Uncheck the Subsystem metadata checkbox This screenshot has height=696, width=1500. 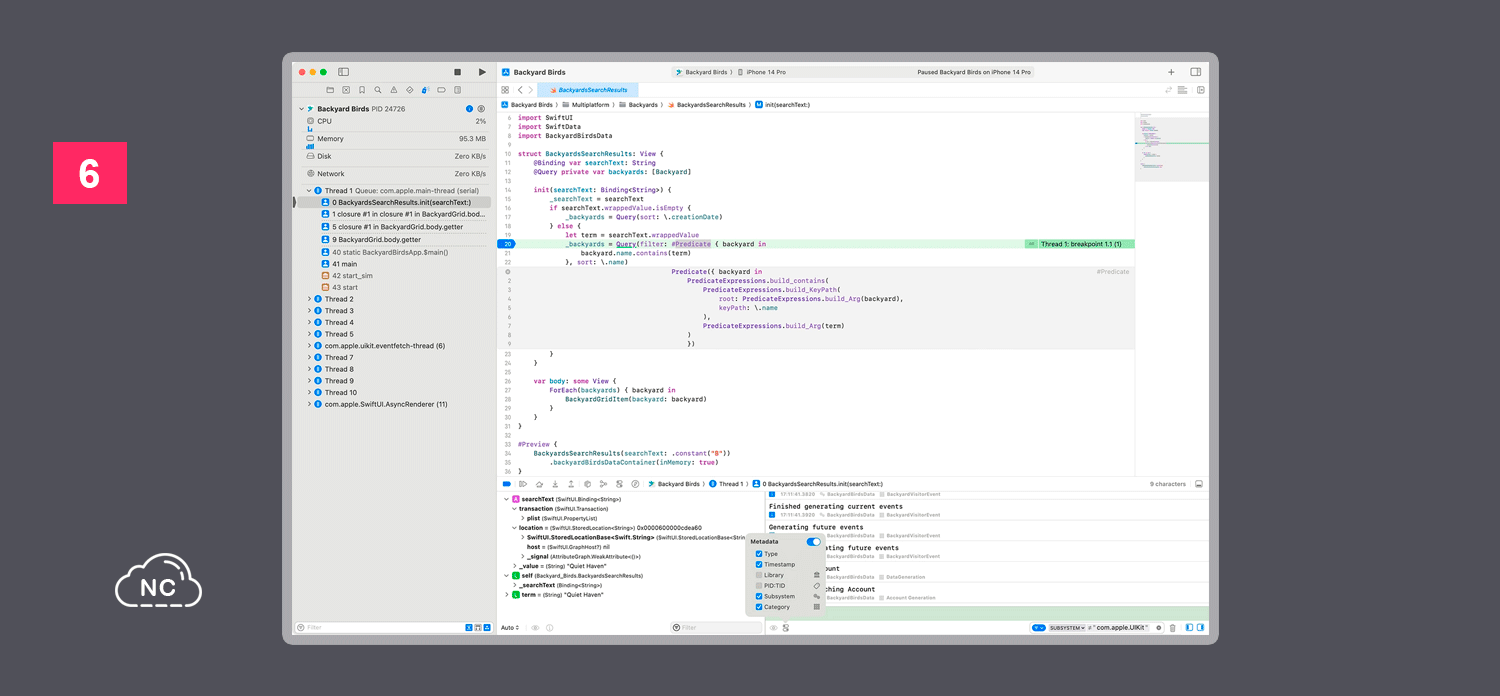point(759,597)
